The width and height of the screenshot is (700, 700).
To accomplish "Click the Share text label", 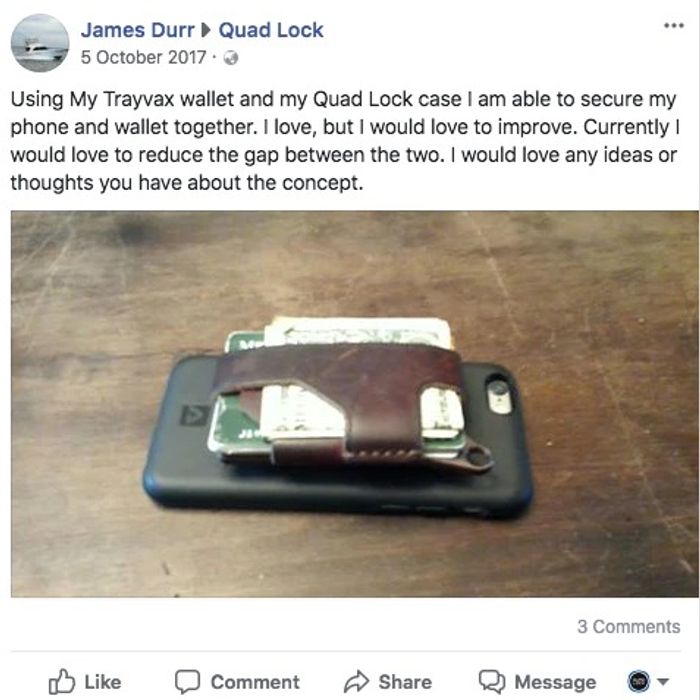I will [x=405, y=682].
